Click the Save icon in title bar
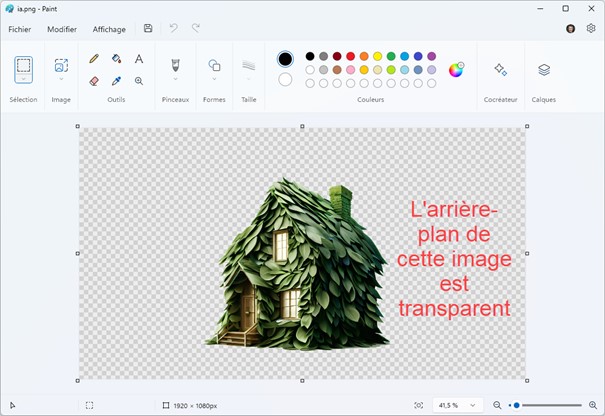Image resolution: width=605 pixels, height=416 pixels. 148,29
